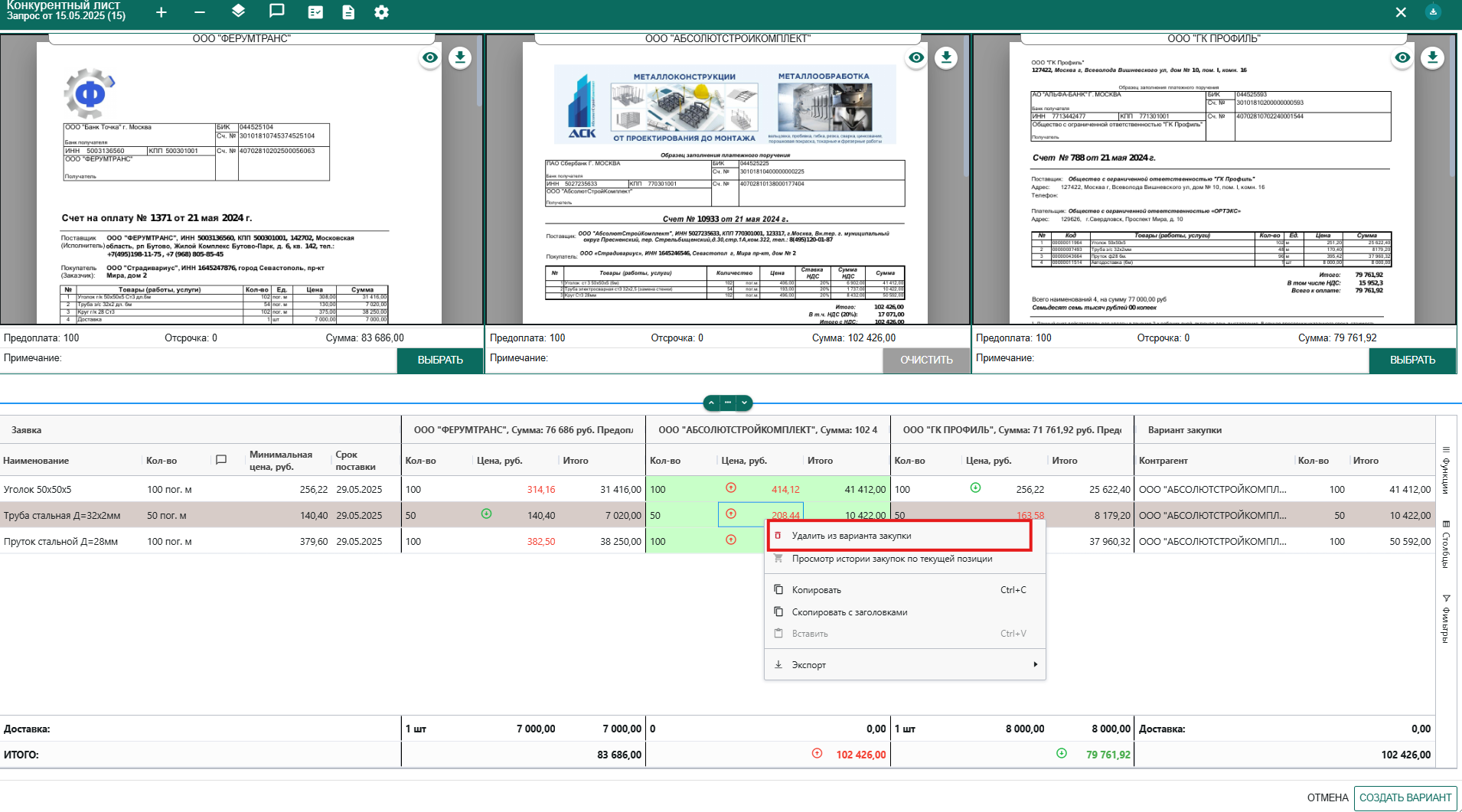Toggle preview eye for ГК ПРОФИЛЬ invoice
This screenshot has height=812, width=1462.
click(x=1402, y=57)
